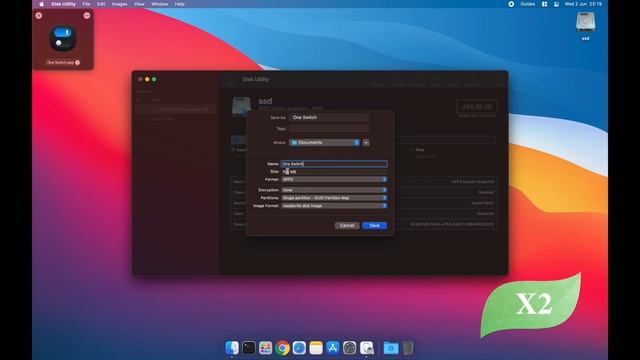640x360 pixels.
Task: Open System Preferences from the Dock
Action: coord(350,348)
